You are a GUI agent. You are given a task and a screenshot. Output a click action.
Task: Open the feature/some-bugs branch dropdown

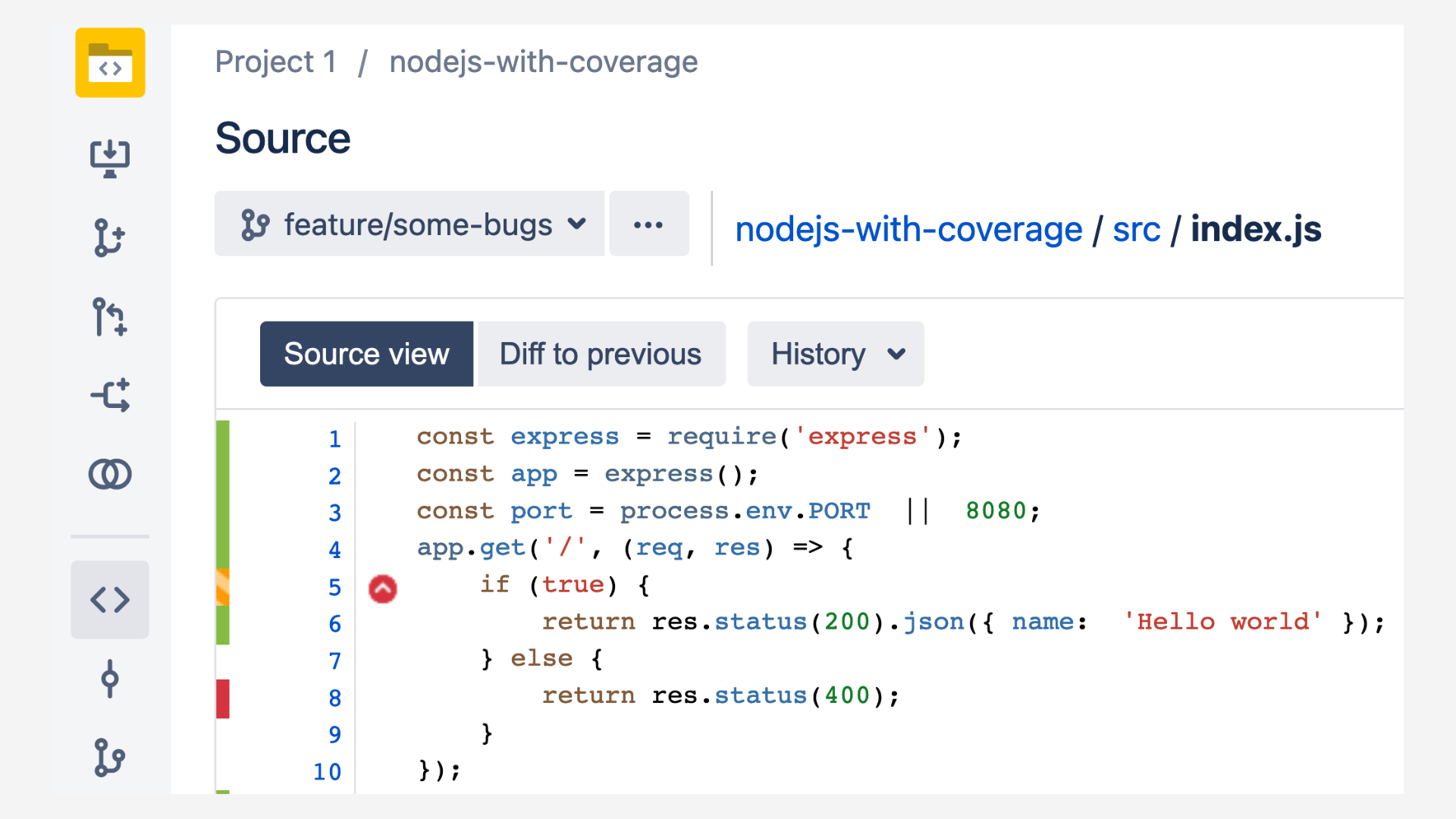click(x=409, y=224)
